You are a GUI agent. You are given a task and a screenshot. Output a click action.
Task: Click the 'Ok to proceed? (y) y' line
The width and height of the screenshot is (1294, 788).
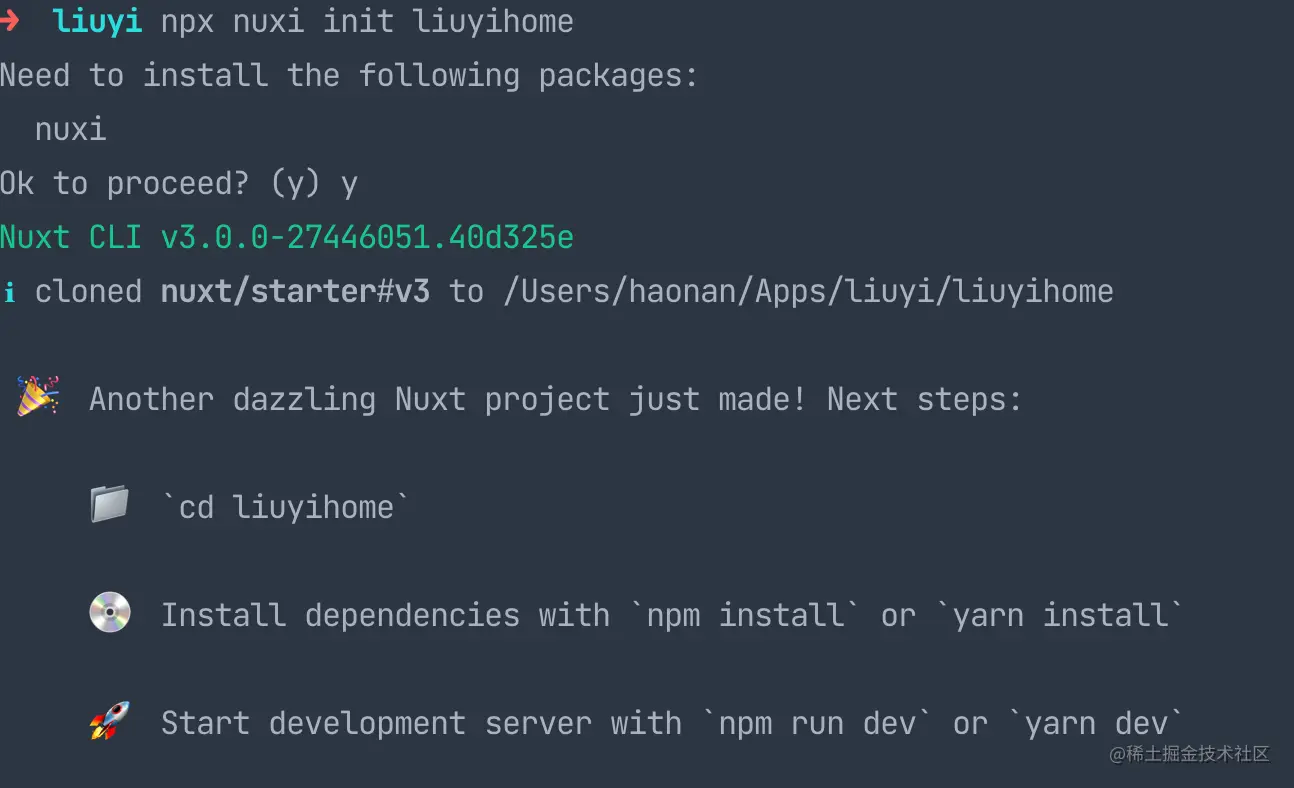point(179,184)
